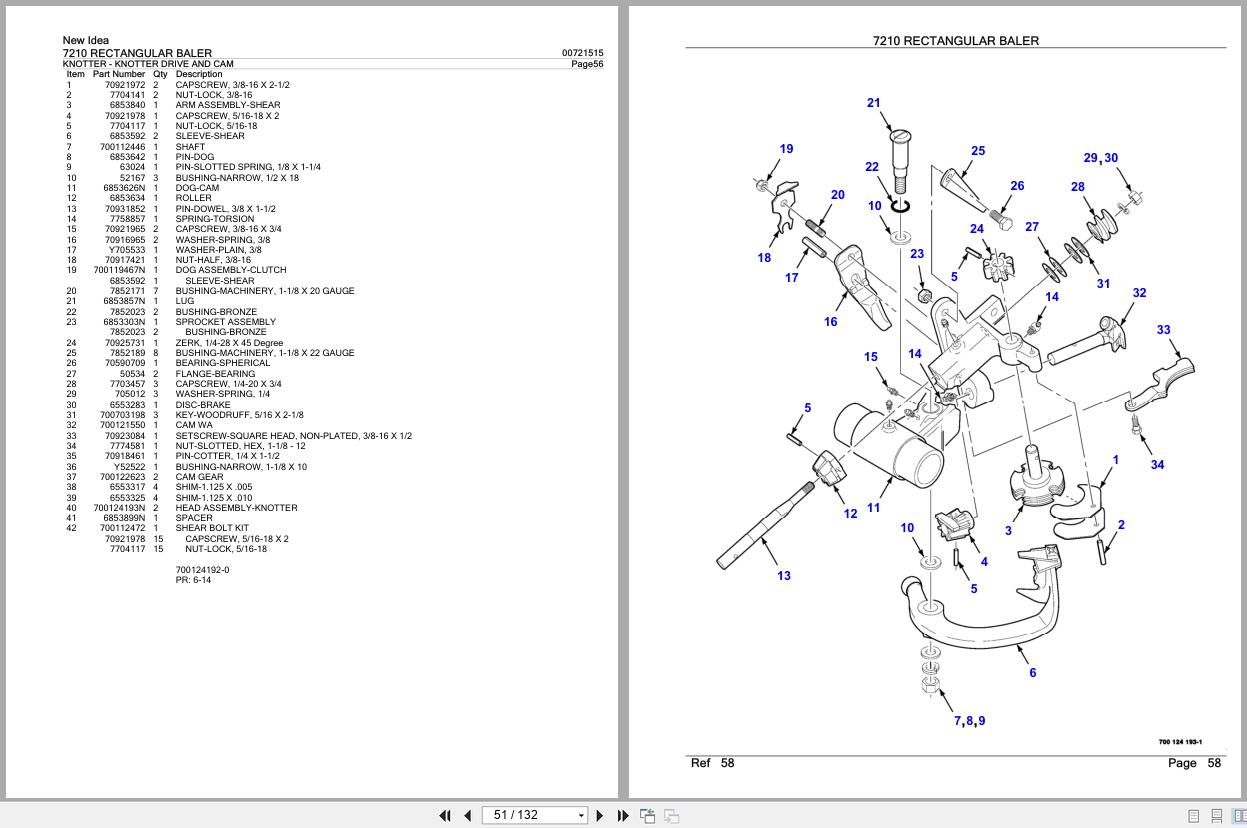Jump to the last page
Viewport: 1247px width, 828px height.
click(623, 816)
